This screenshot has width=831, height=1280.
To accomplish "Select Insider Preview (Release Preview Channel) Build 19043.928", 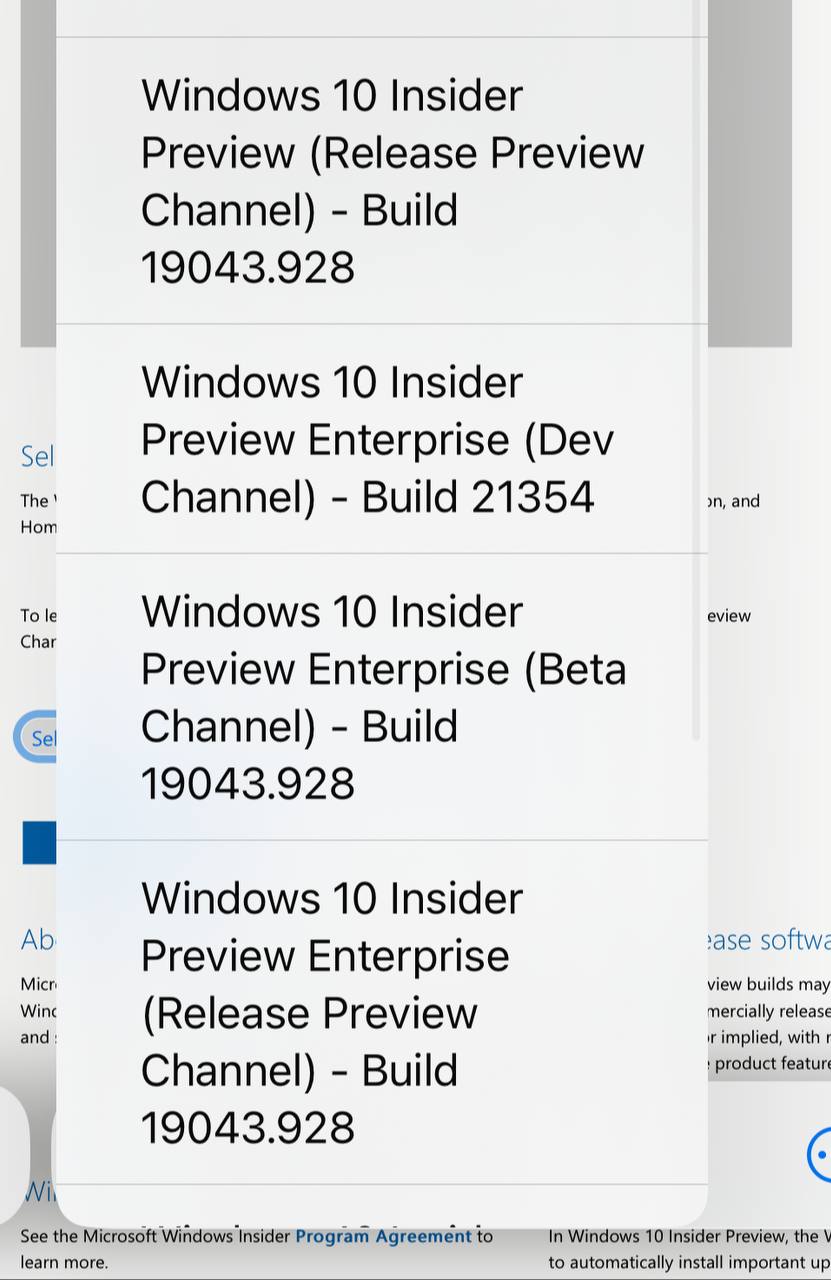I will [381, 181].
